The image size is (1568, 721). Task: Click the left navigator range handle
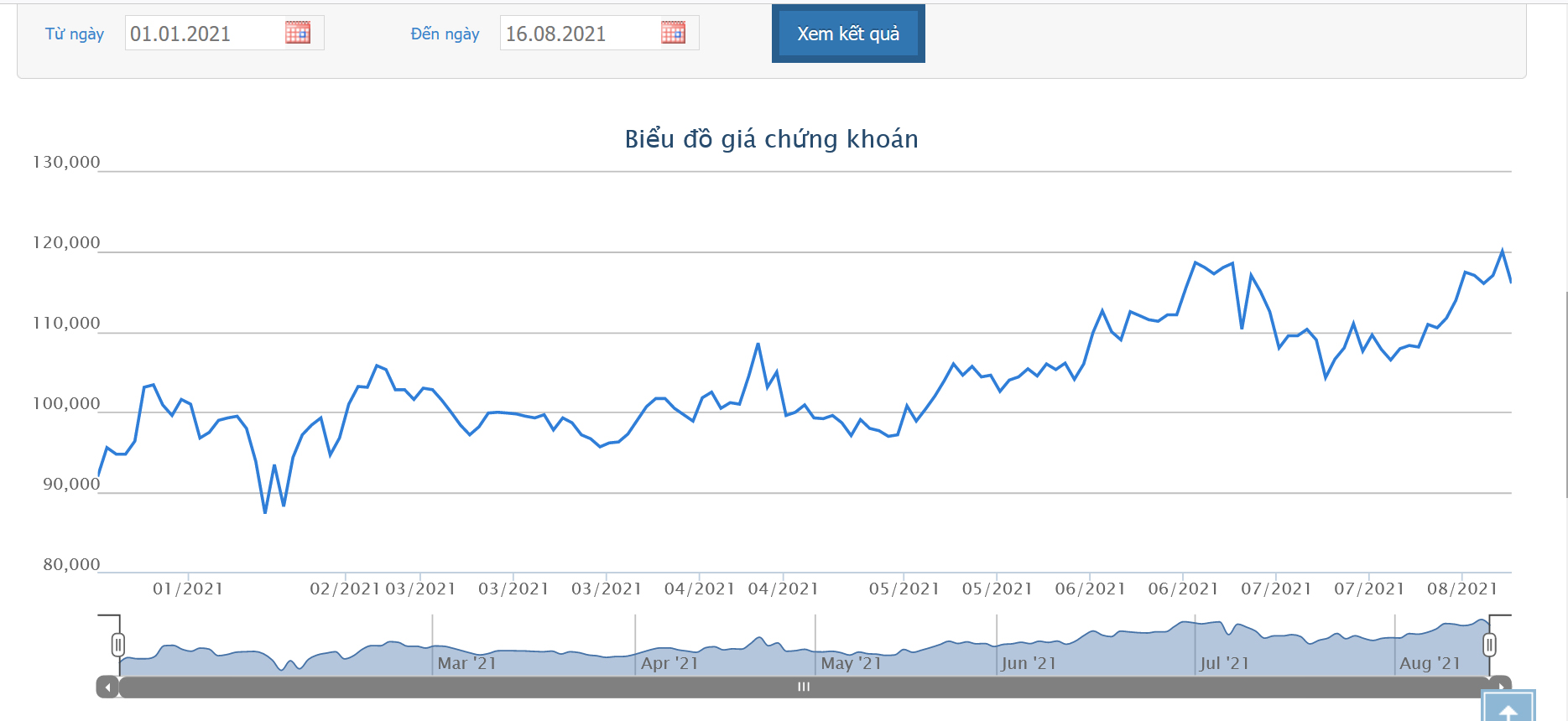(x=118, y=645)
